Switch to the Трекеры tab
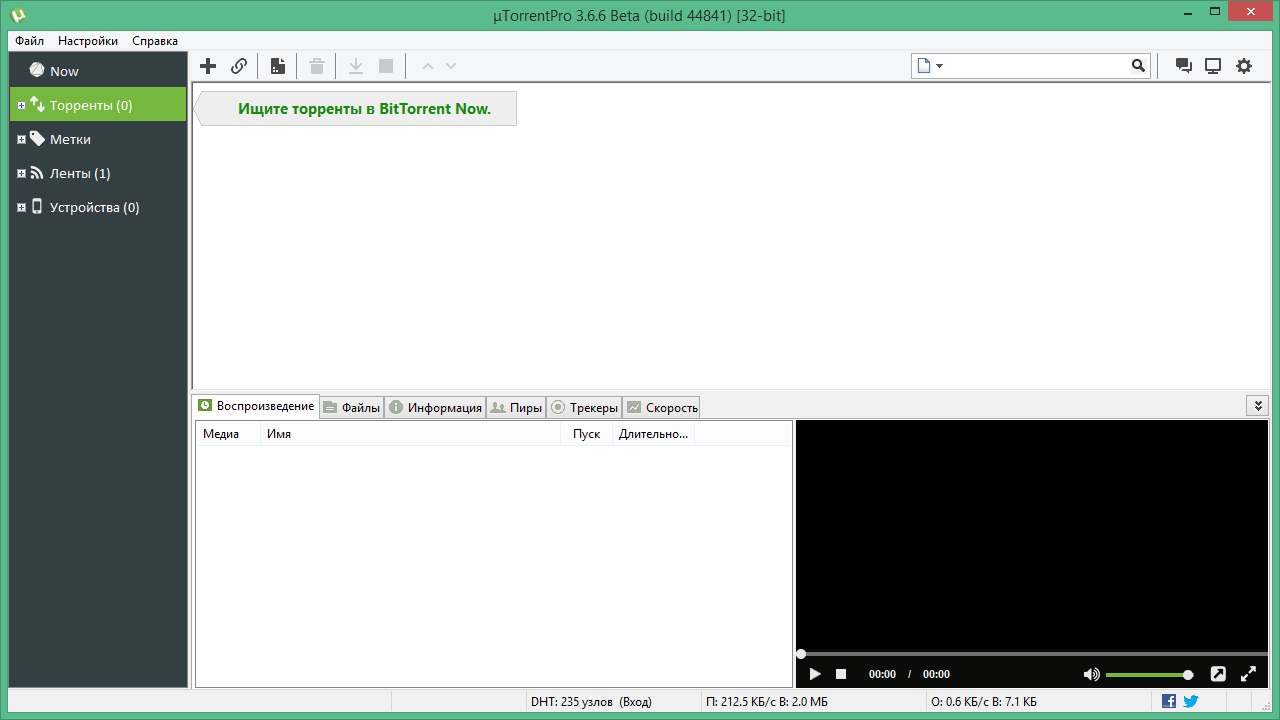1280x720 pixels. tap(585, 407)
